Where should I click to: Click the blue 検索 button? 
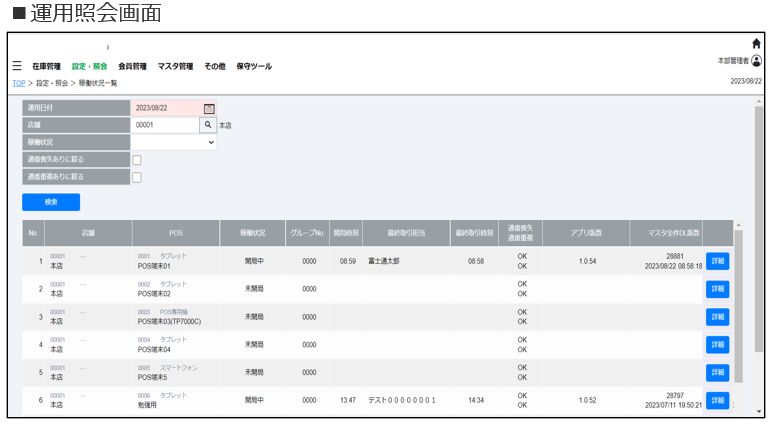tap(51, 202)
